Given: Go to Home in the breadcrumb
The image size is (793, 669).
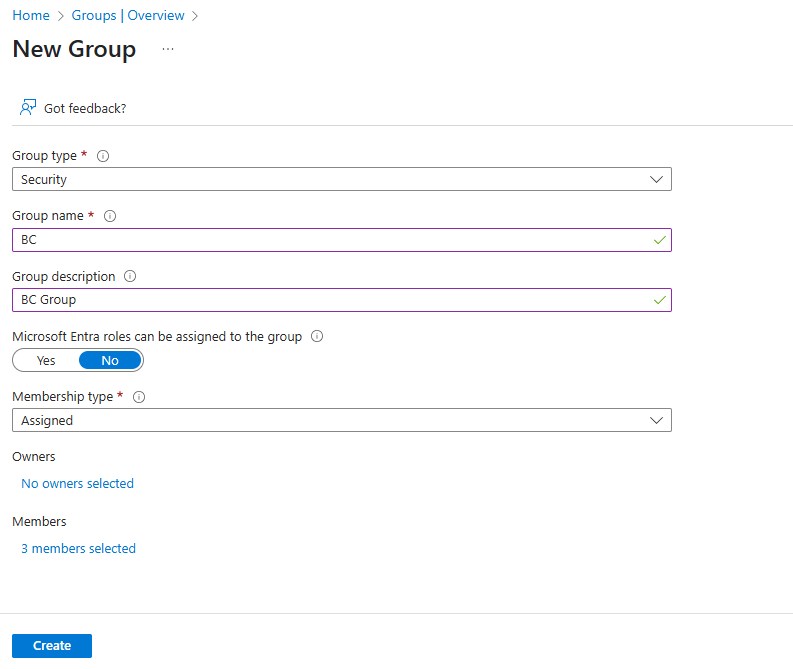Looking at the screenshot, I should (31, 15).
